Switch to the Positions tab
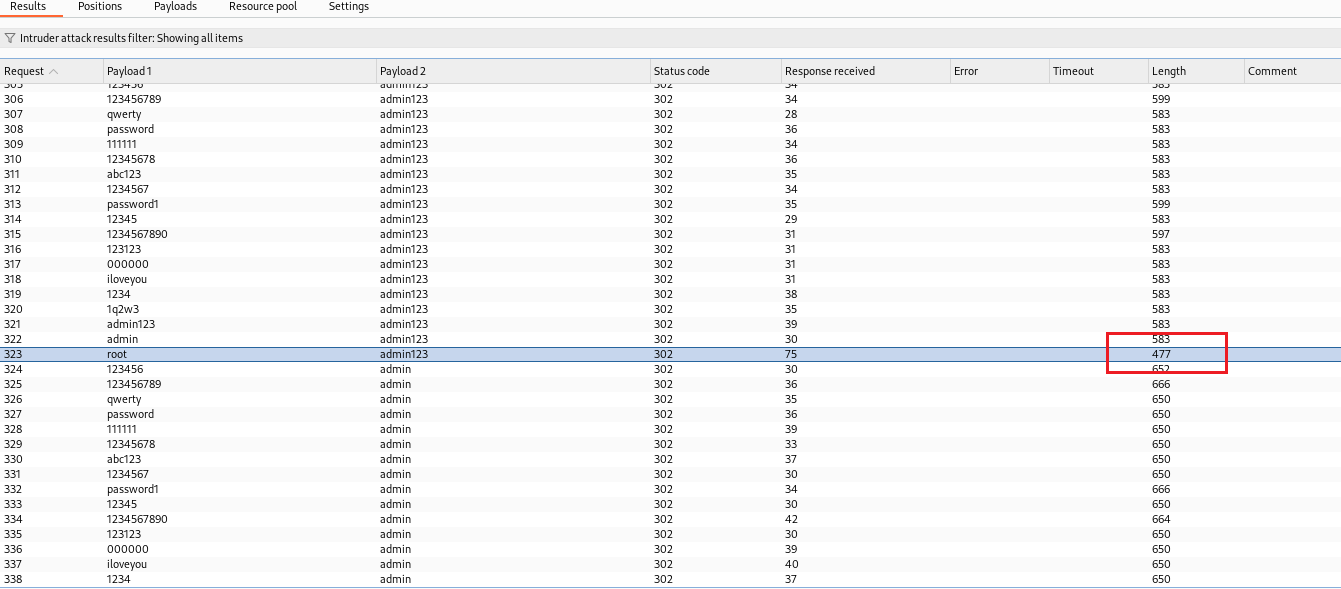The height and width of the screenshot is (589, 1341). [x=100, y=7]
